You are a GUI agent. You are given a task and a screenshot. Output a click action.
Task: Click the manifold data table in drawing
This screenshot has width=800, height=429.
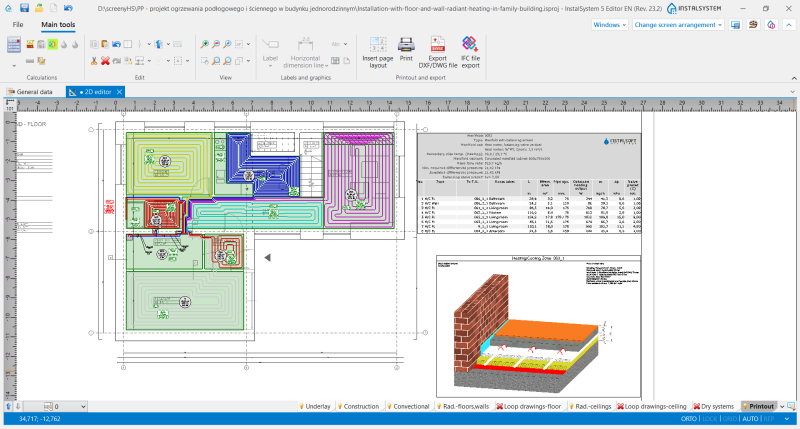point(529,184)
